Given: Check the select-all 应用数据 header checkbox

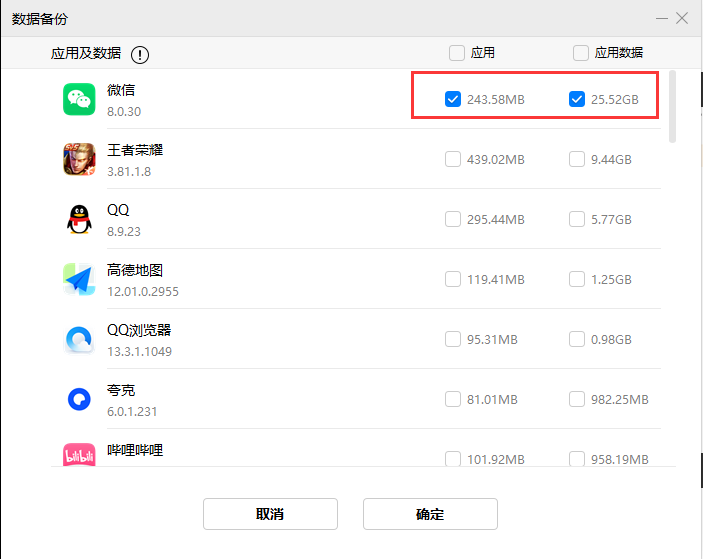Looking at the screenshot, I should pyautogui.click(x=581, y=53).
